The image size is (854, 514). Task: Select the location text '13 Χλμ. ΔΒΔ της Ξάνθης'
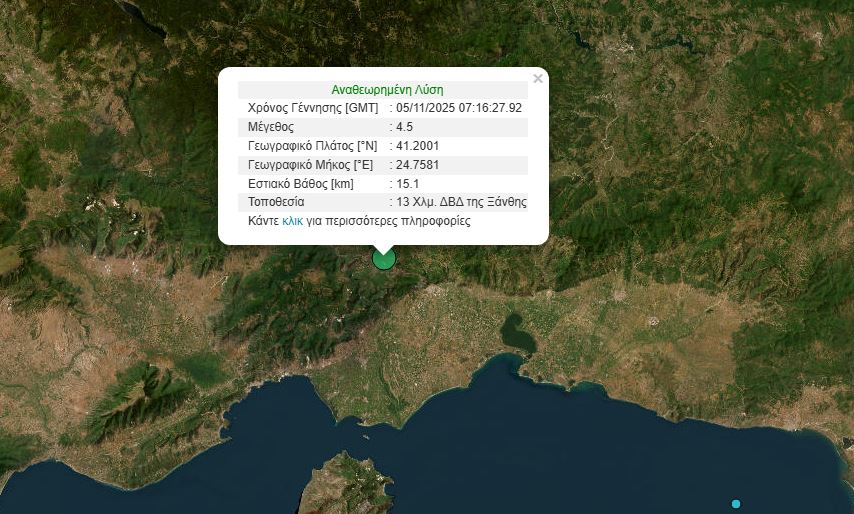(x=461, y=202)
